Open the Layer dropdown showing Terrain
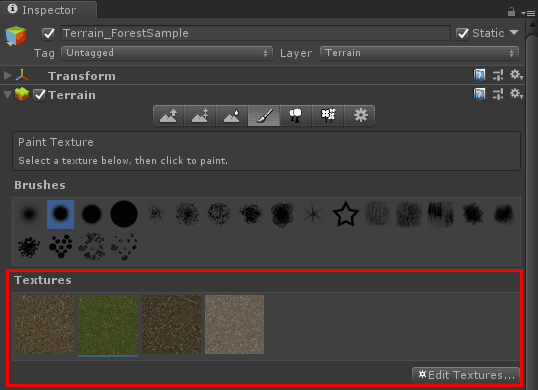This screenshot has width=538, height=390. (419, 53)
